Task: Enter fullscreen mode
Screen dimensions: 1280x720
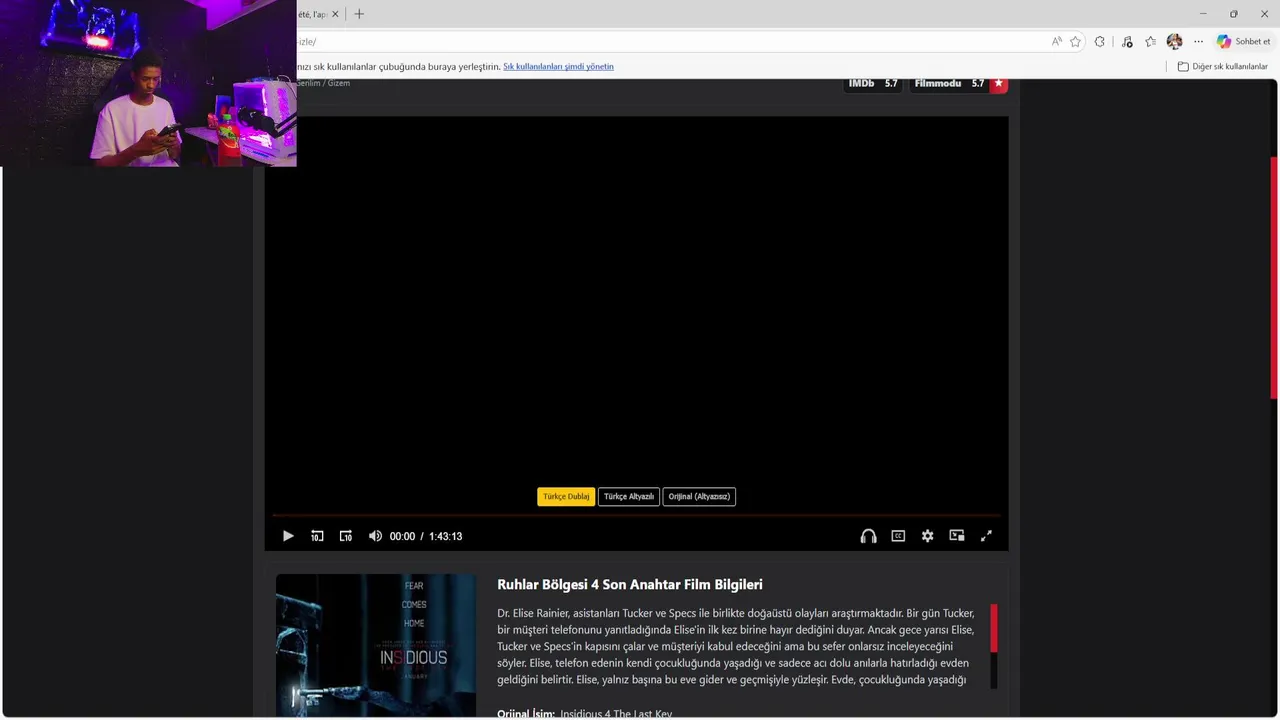Action: (x=986, y=536)
